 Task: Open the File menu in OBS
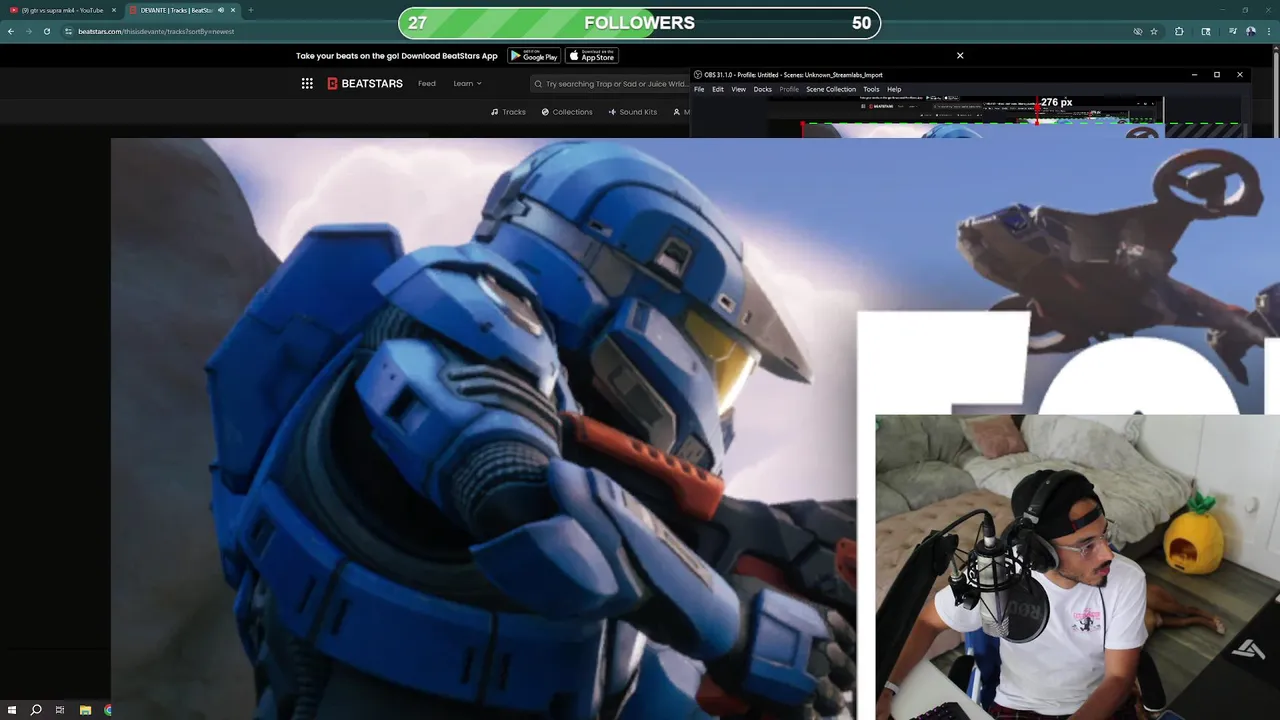click(x=699, y=89)
